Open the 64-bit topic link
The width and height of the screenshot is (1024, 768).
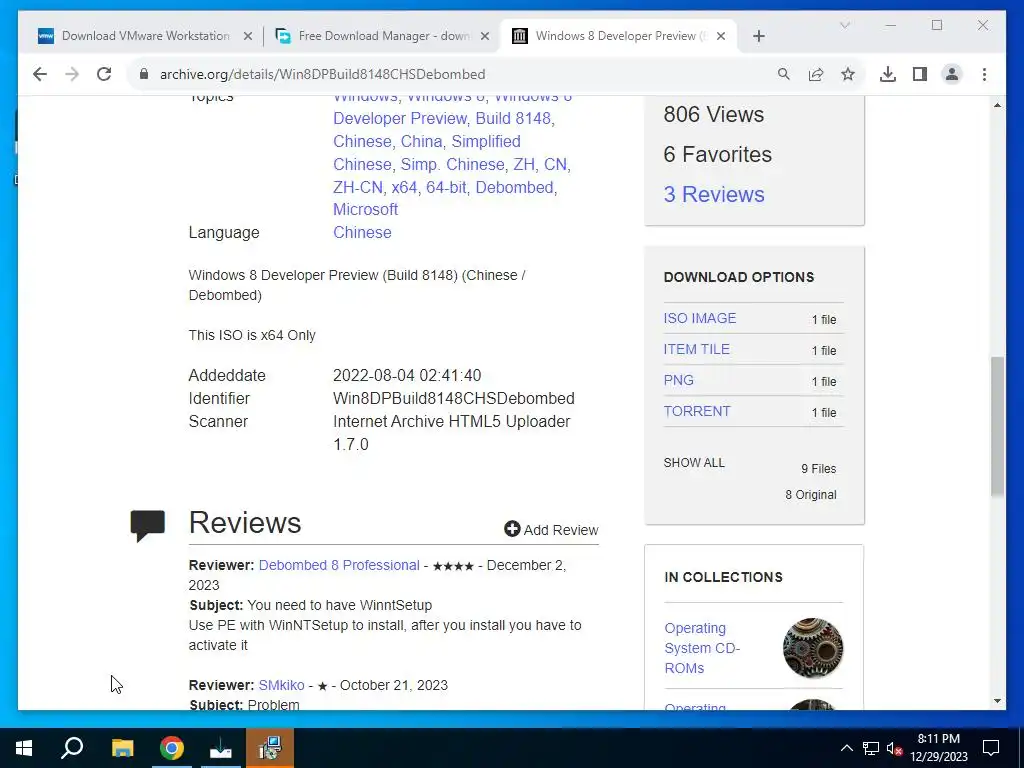pyautogui.click(x=446, y=187)
